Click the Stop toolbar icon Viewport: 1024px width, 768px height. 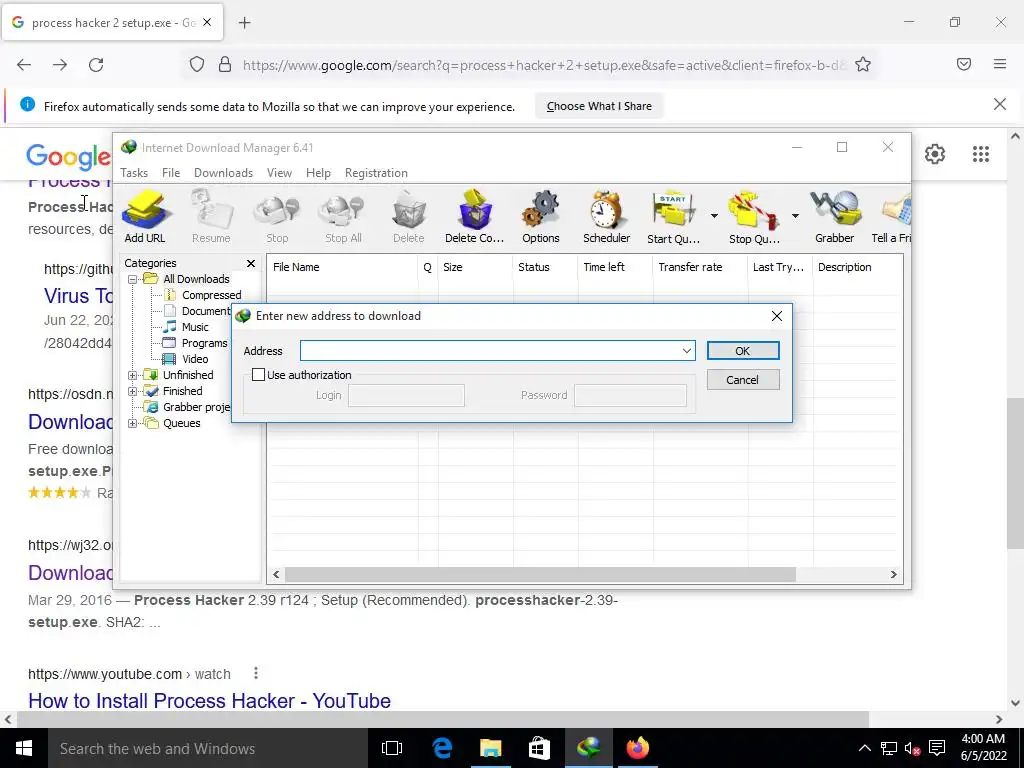click(277, 217)
